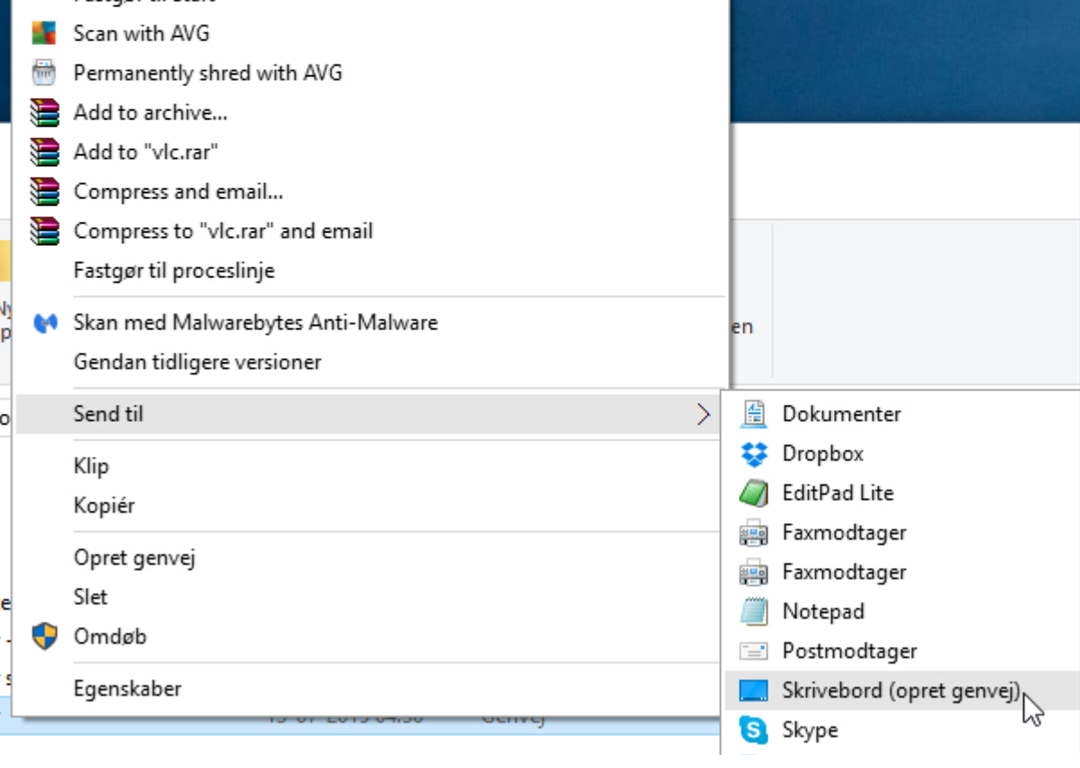The width and height of the screenshot is (1080, 768).
Task: Click the Dropbox logo icon
Action: [754, 454]
